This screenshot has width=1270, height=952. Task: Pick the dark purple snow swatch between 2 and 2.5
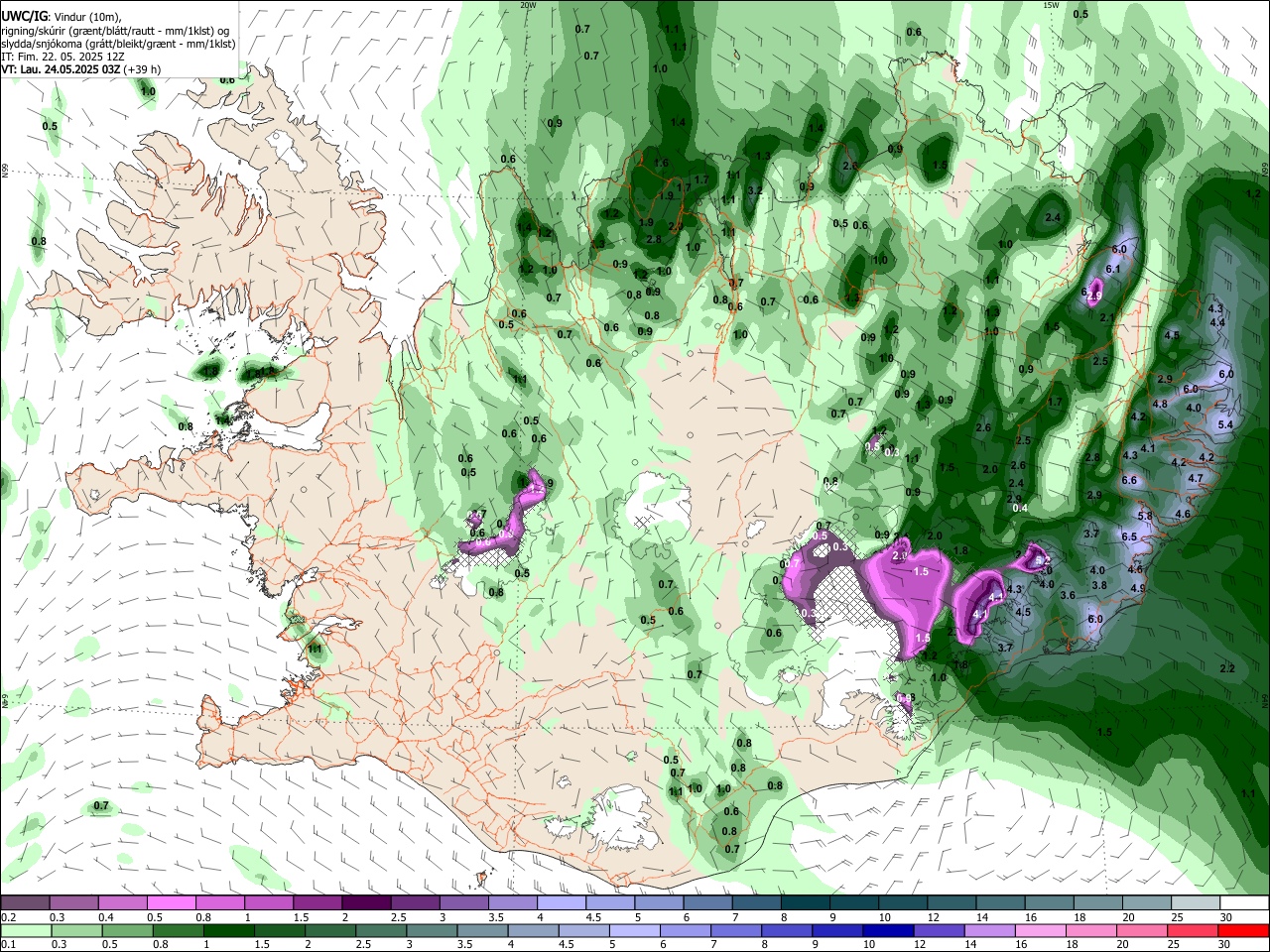(x=365, y=903)
